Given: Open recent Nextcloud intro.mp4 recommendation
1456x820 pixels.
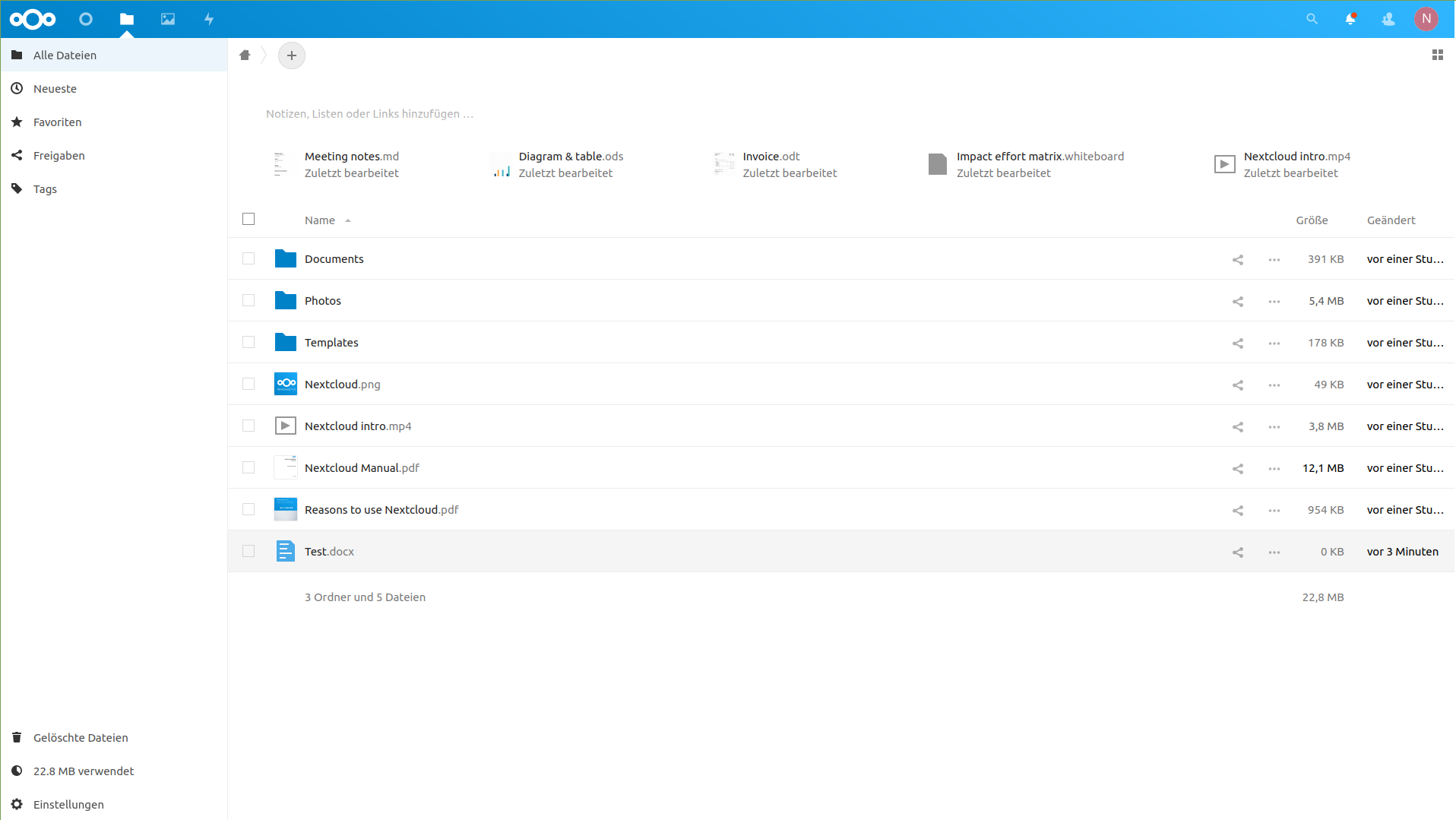Looking at the screenshot, I should 1283,164.
